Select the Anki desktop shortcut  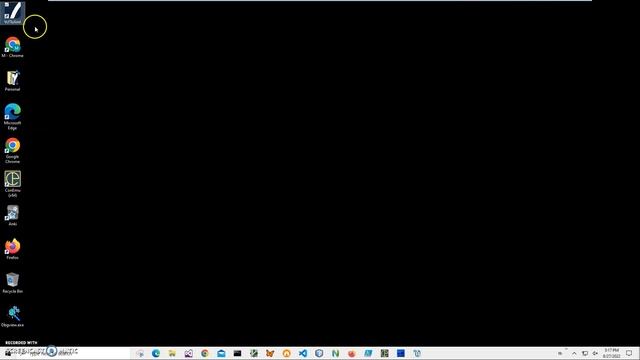pos(12,216)
